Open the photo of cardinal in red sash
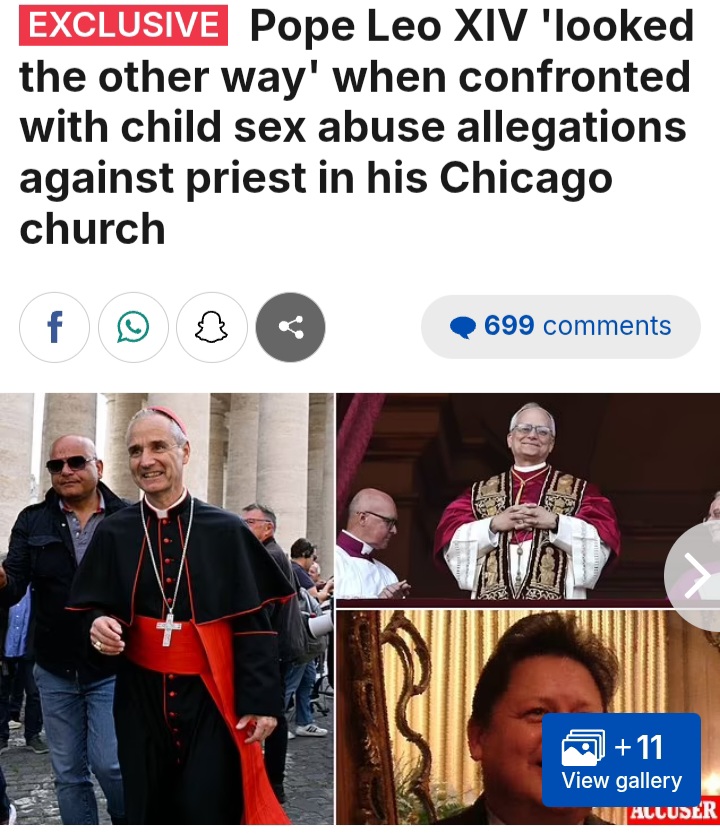The width and height of the screenshot is (720, 837). coord(167,609)
